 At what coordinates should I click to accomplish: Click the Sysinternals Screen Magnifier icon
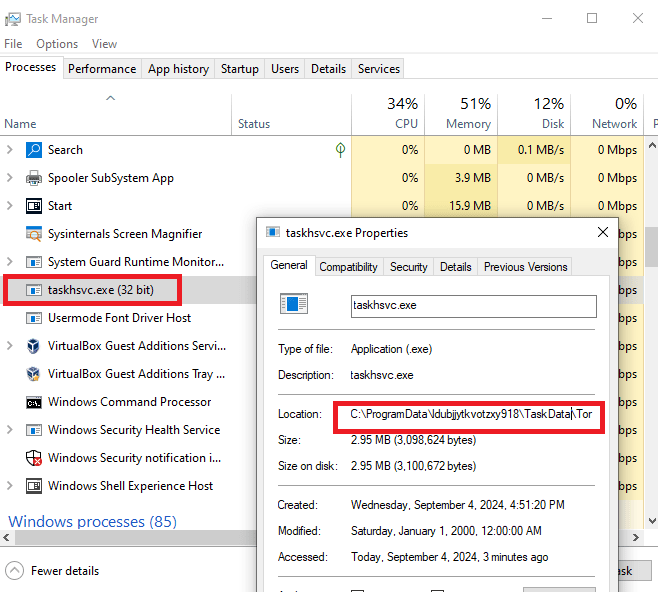click(33, 234)
